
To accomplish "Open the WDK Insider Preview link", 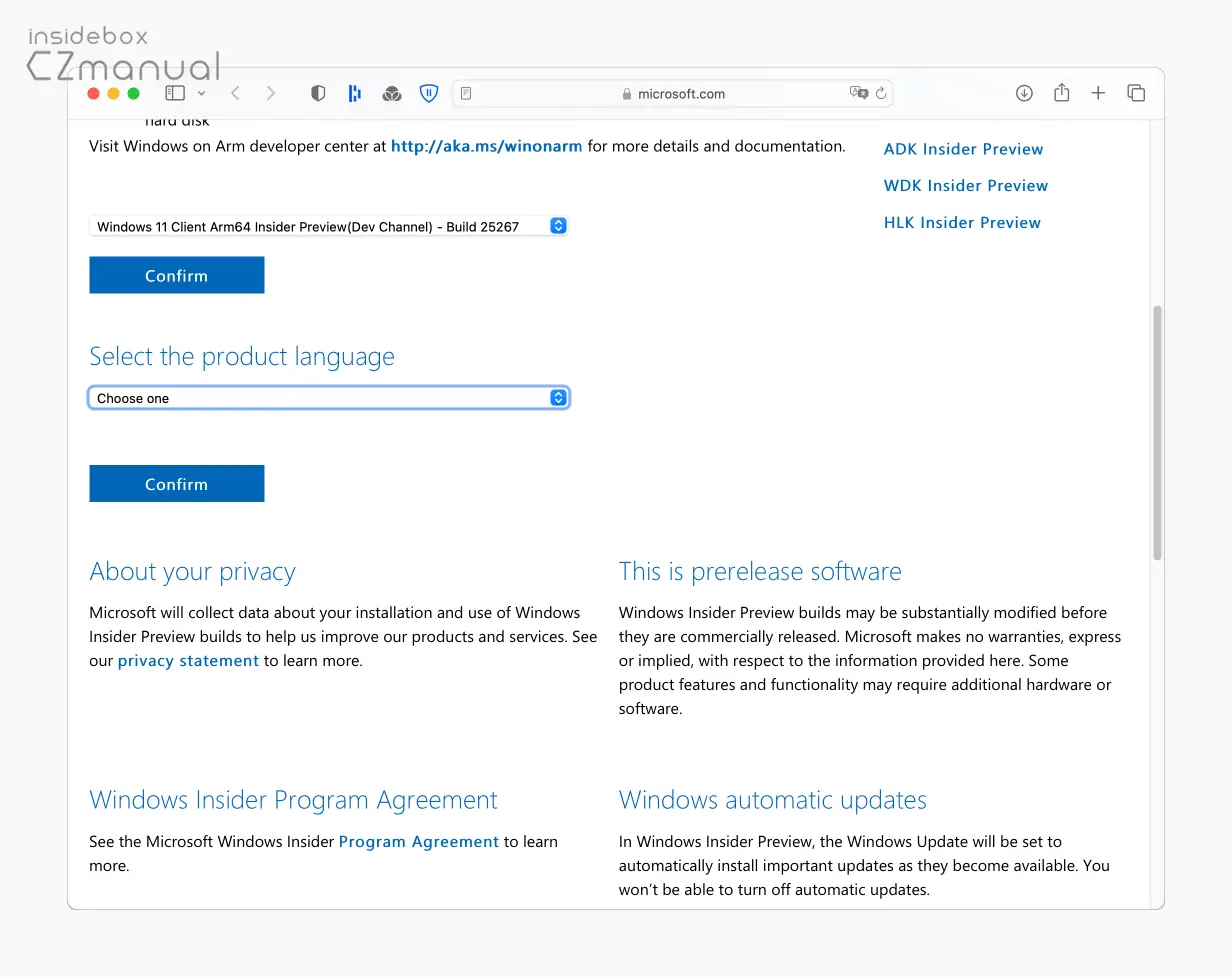I will pos(966,186).
